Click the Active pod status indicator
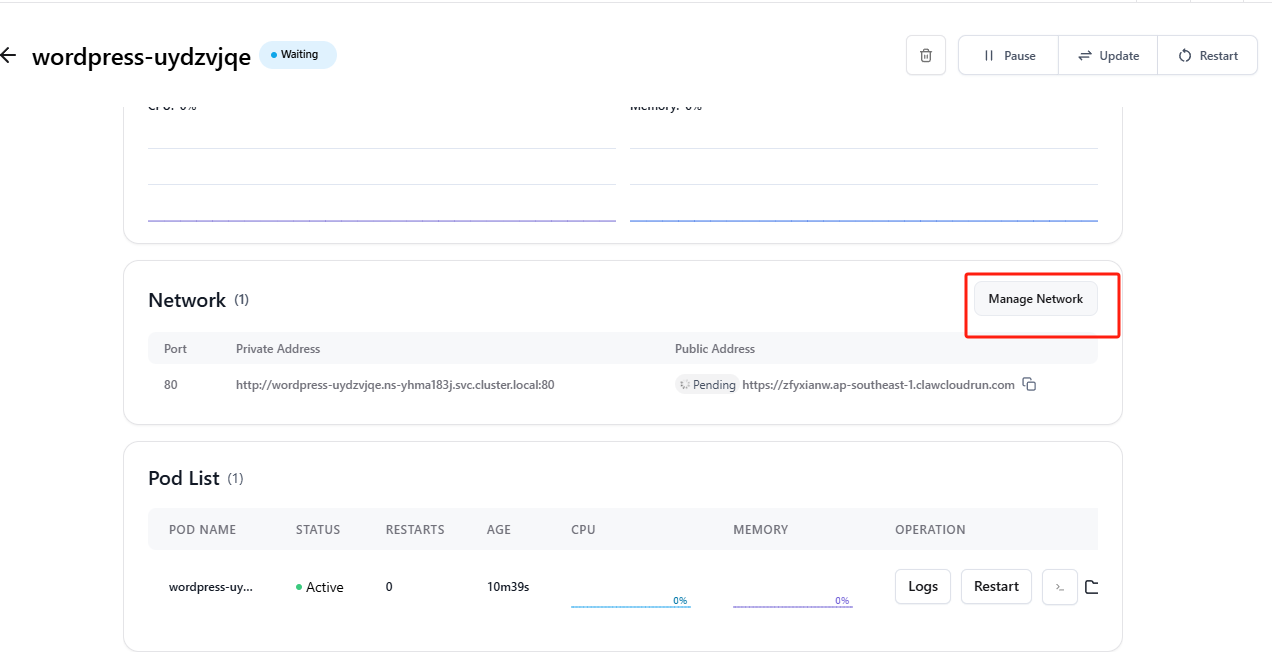Image resolution: width=1272 pixels, height=661 pixels. pos(320,587)
